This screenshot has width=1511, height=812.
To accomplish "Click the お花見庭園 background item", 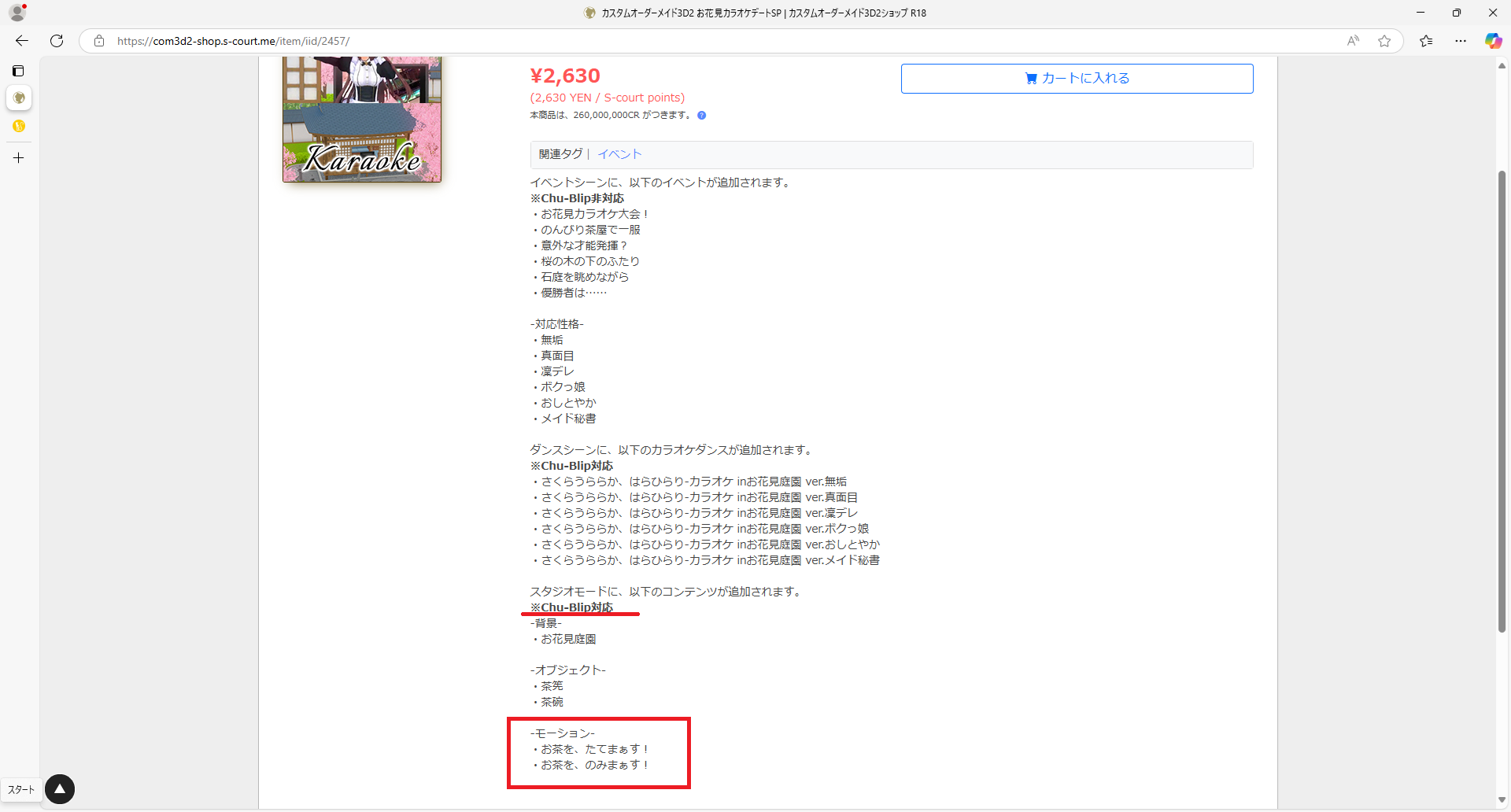I will point(563,639).
